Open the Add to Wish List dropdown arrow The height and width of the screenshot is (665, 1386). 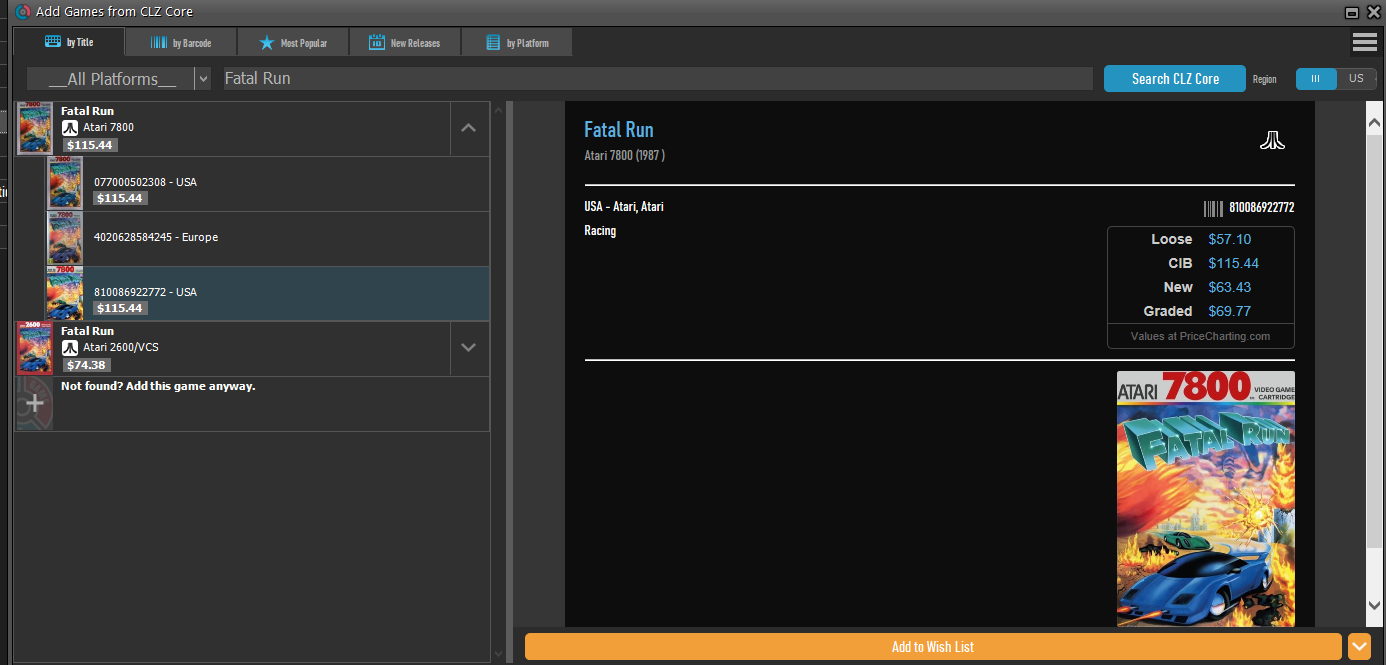pyautogui.click(x=1358, y=647)
